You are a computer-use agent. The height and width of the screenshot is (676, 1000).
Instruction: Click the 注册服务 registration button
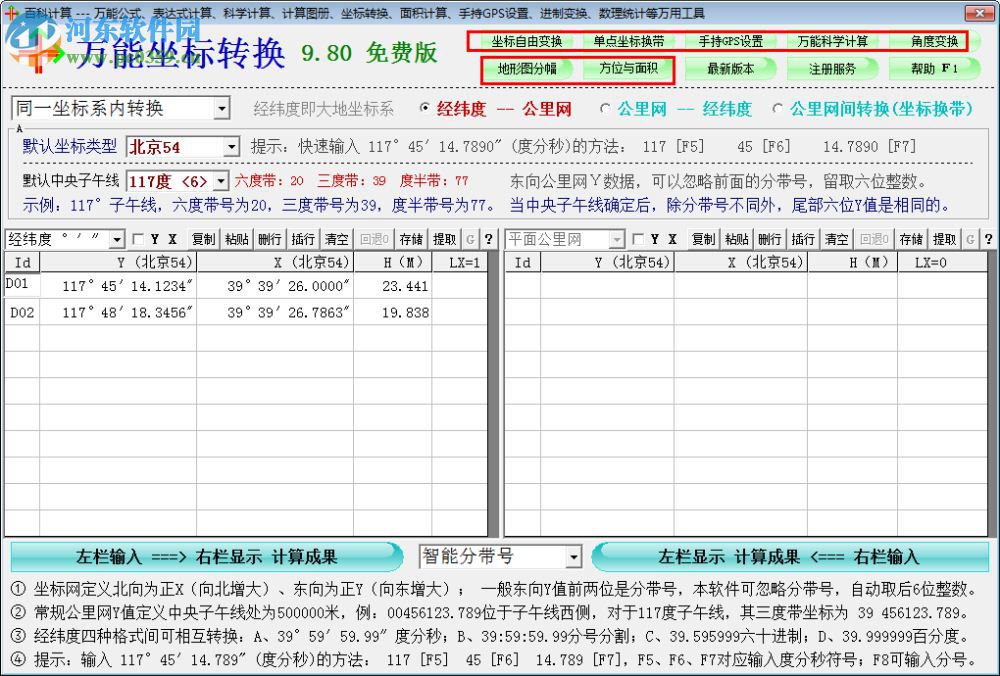point(833,68)
